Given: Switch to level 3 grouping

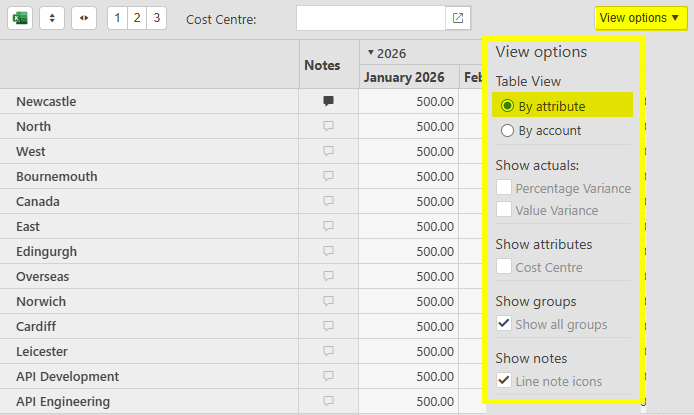Looking at the screenshot, I should pyautogui.click(x=156, y=18).
